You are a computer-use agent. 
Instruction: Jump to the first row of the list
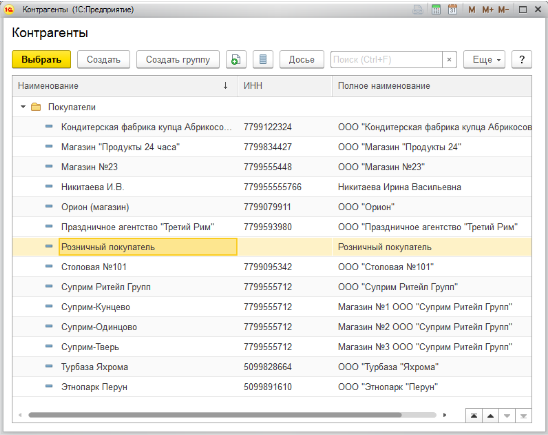[474, 416]
